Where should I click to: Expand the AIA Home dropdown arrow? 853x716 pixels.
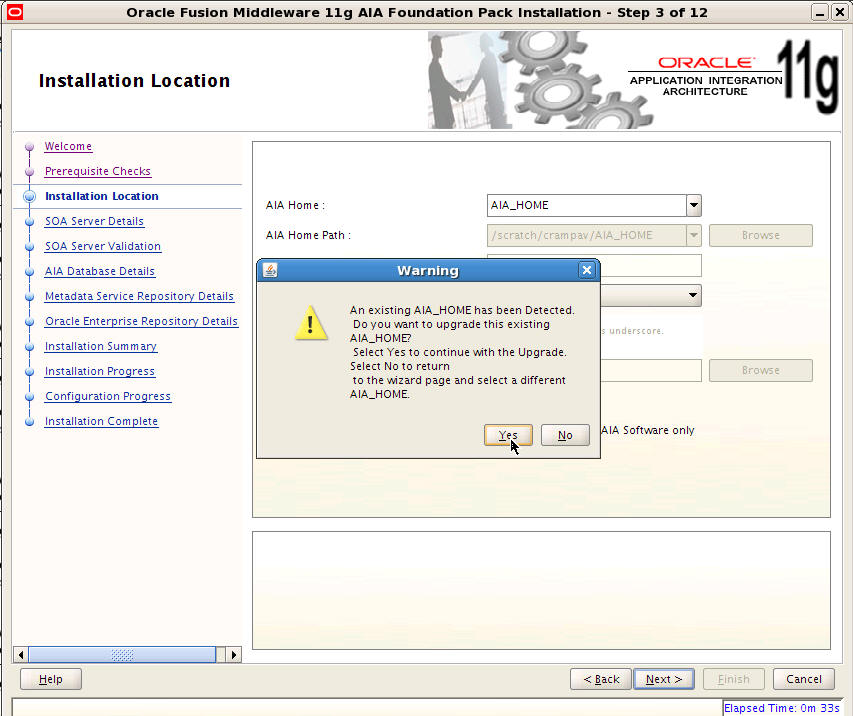click(x=694, y=206)
